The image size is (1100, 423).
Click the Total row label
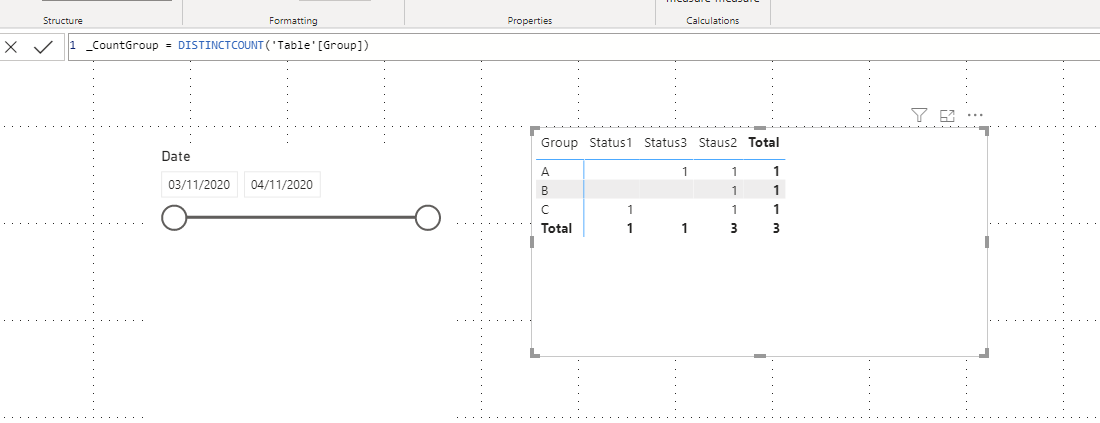tap(556, 228)
